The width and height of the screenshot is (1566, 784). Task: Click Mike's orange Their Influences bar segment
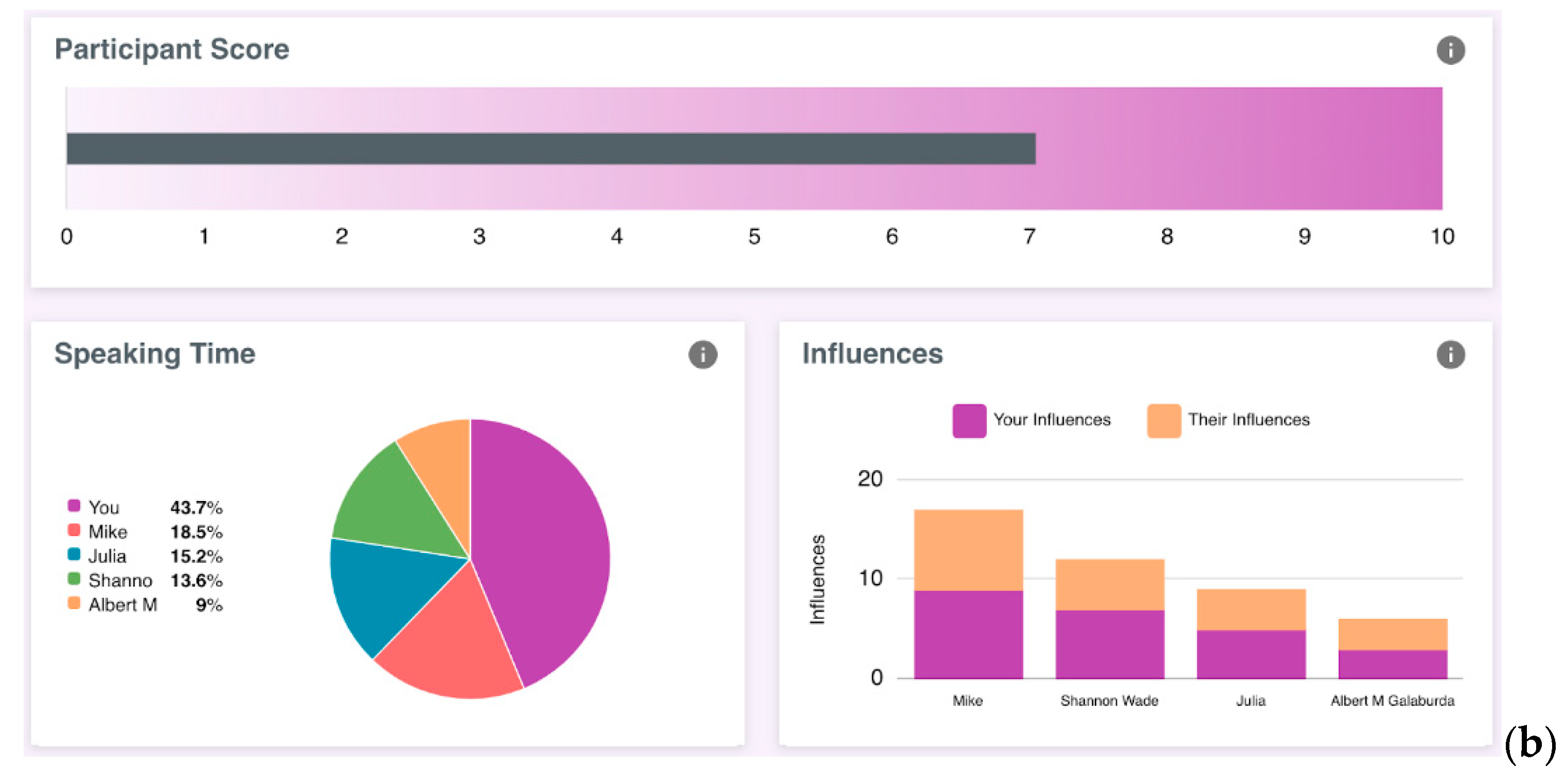(x=968, y=549)
